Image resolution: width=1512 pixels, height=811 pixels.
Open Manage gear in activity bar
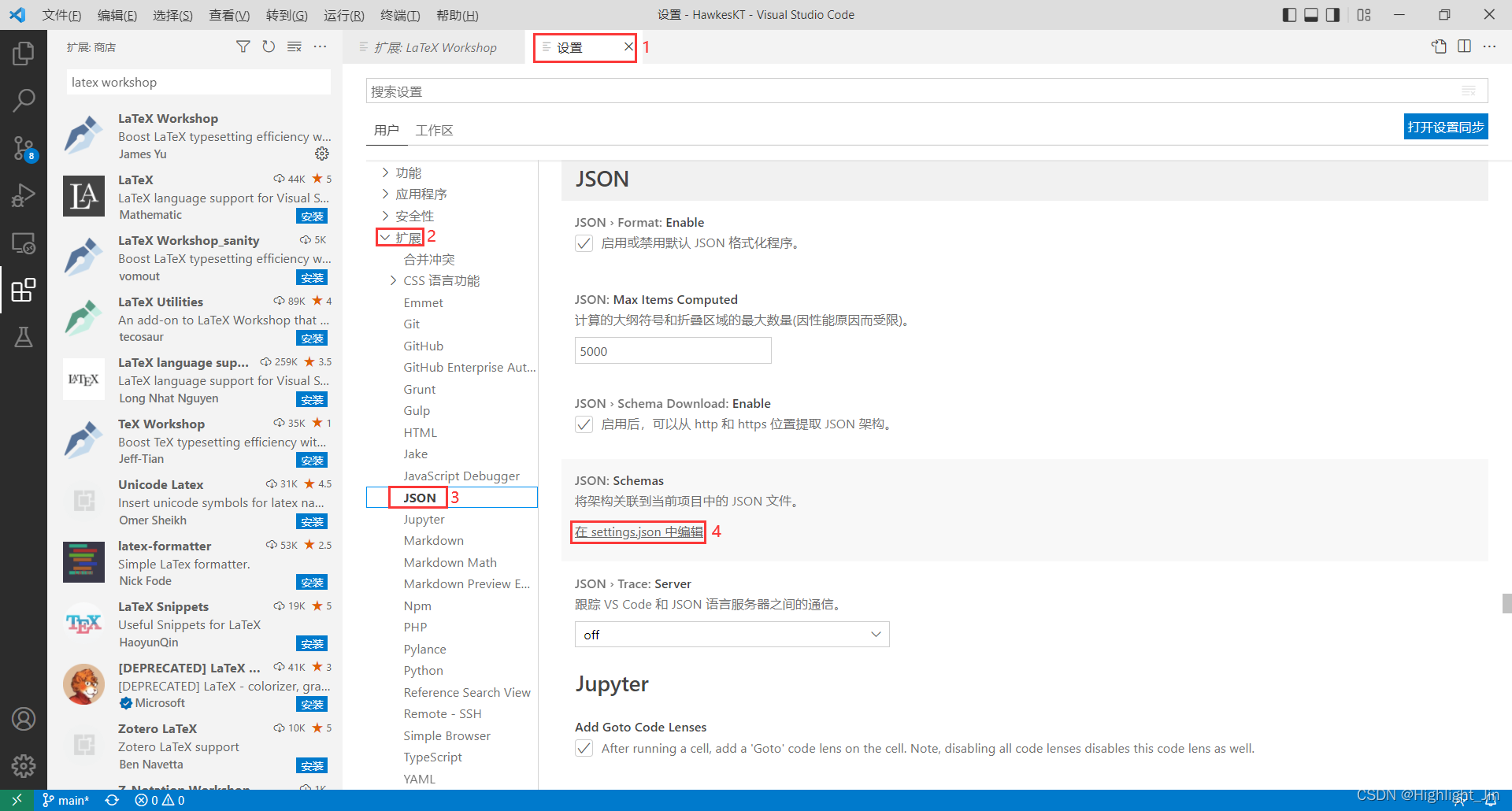tap(24, 765)
